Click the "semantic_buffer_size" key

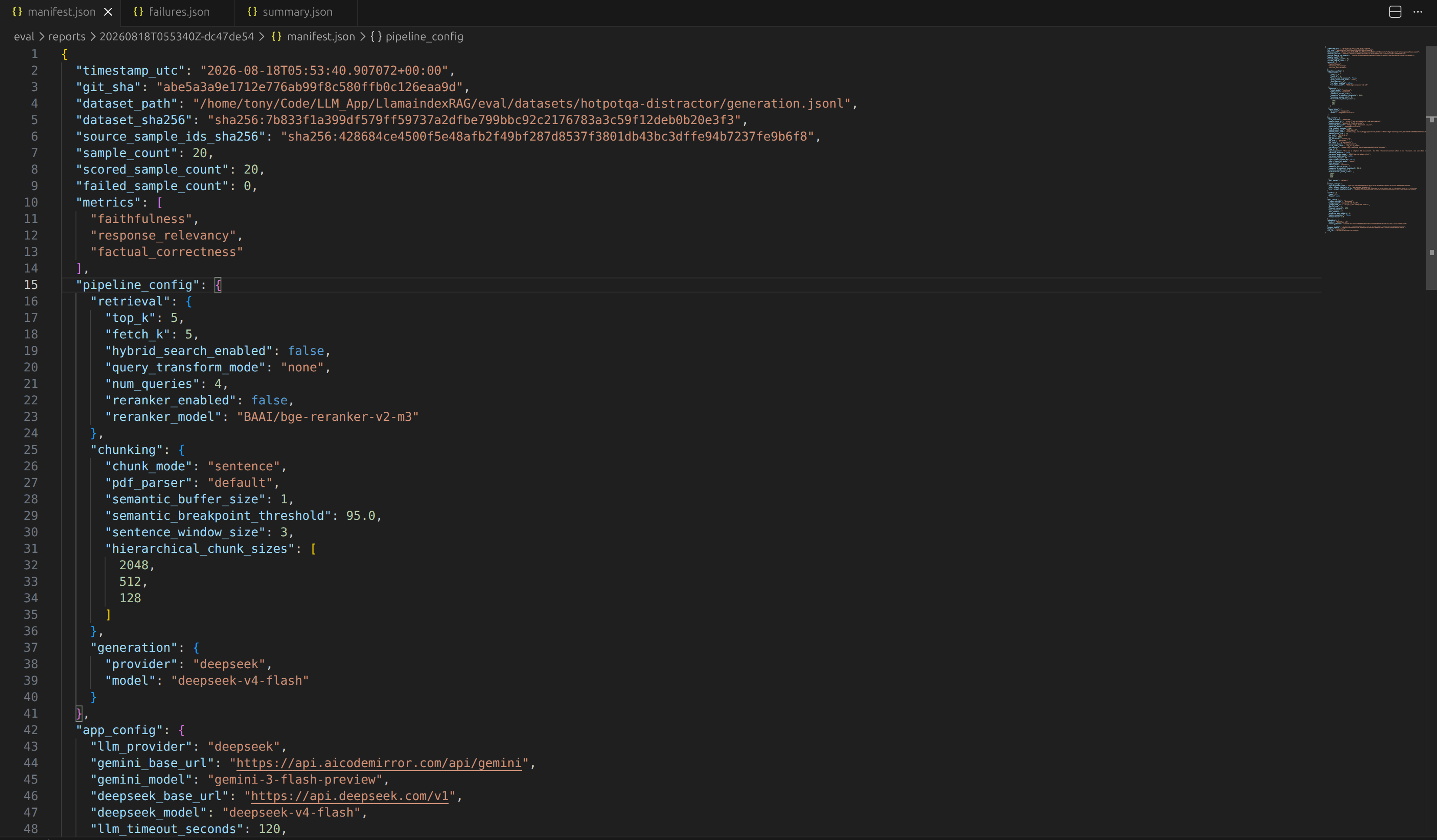(x=185, y=500)
